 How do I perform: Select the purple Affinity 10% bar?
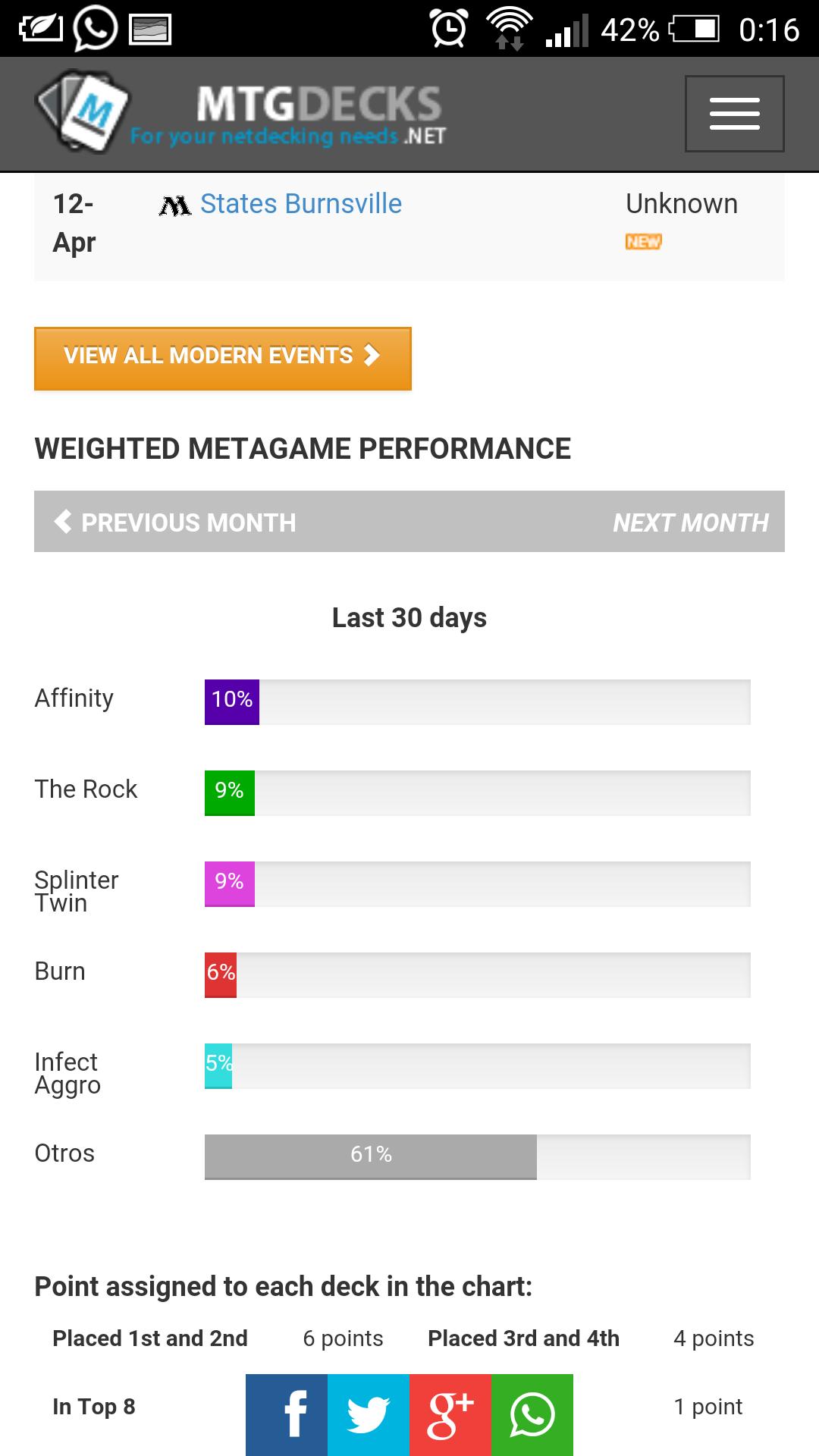[x=232, y=701]
